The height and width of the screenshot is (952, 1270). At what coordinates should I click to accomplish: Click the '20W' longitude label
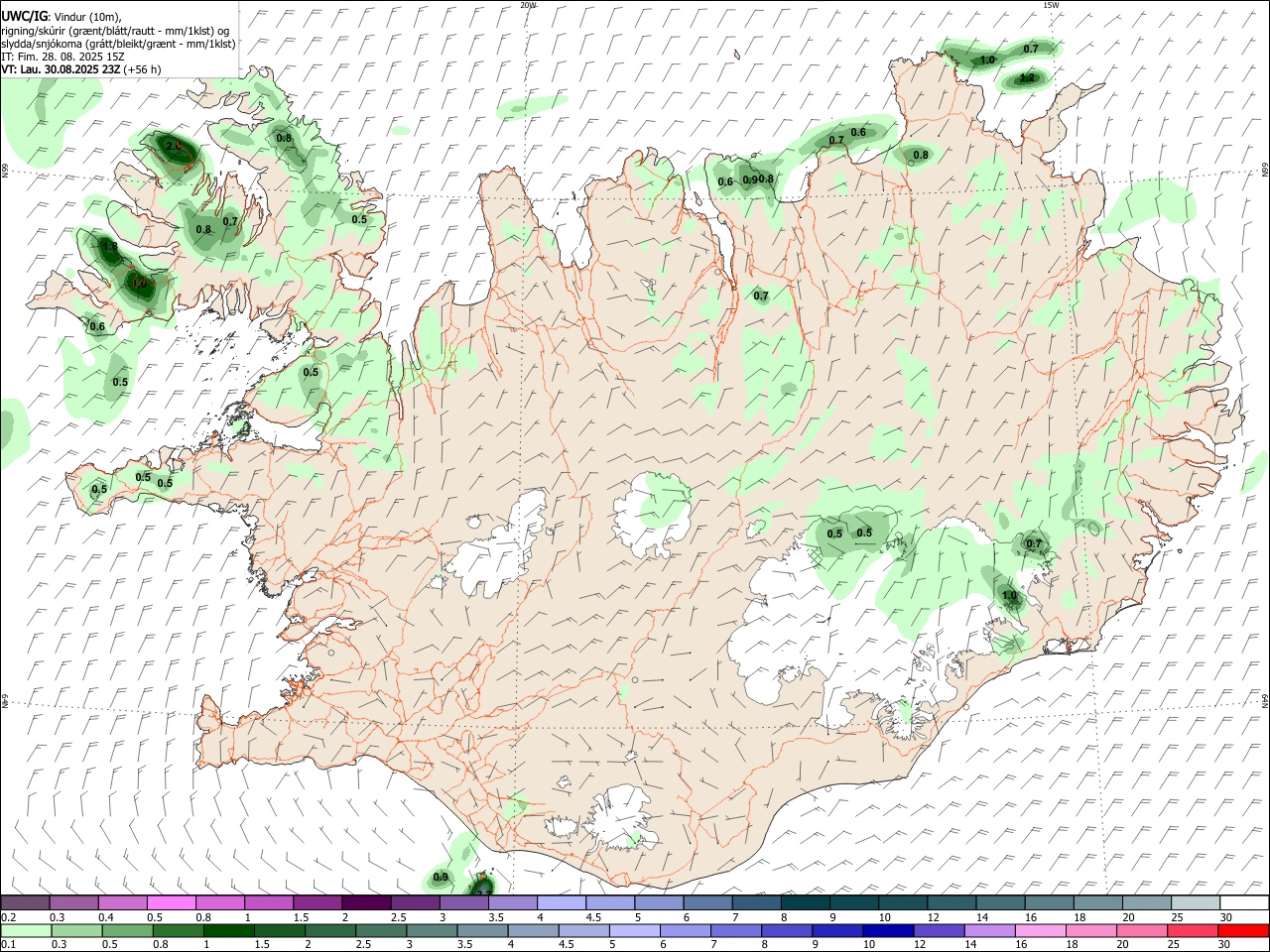click(x=528, y=5)
